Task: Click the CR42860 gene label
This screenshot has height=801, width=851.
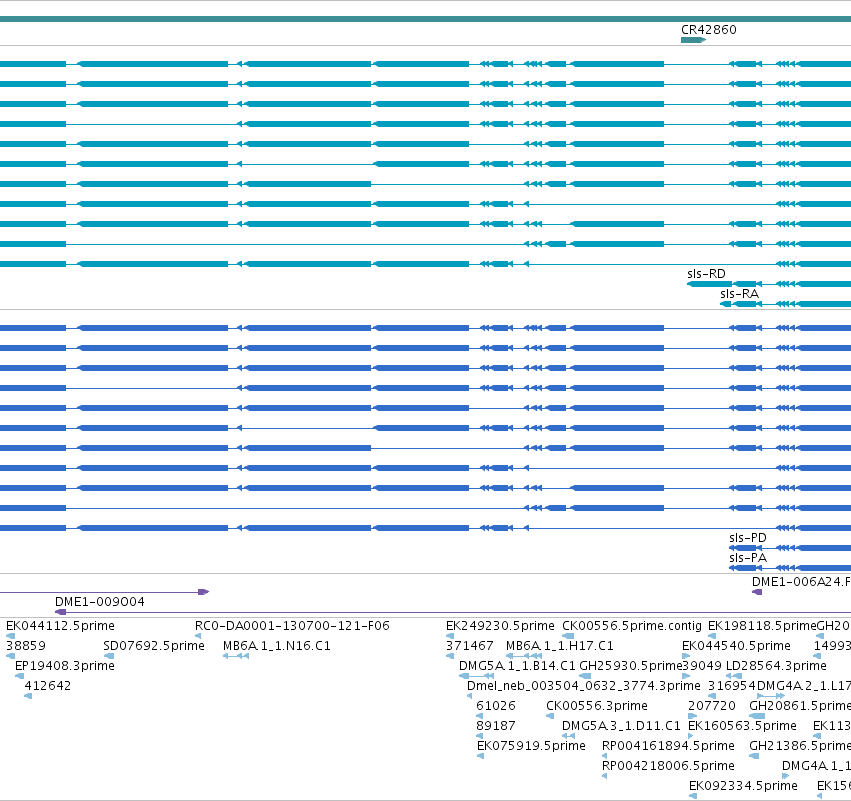Action: [709, 30]
